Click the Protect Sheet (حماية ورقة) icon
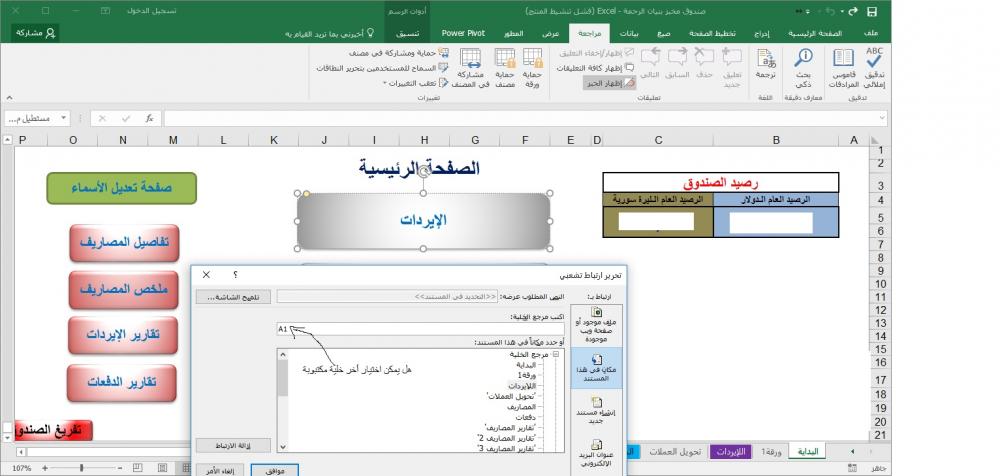 [532, 60]
